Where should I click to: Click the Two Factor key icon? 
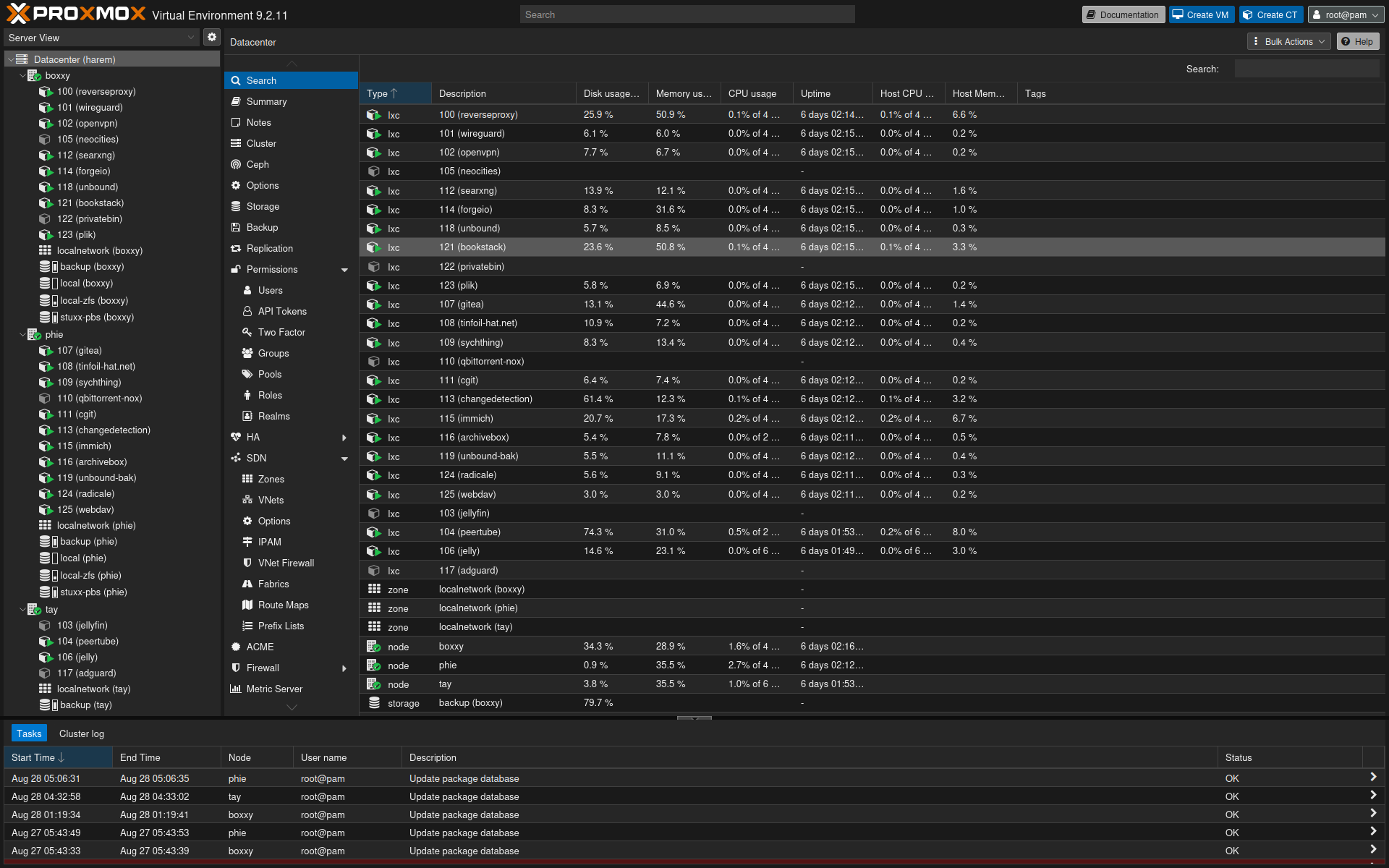pyautogui.click(x=247, y=332)
